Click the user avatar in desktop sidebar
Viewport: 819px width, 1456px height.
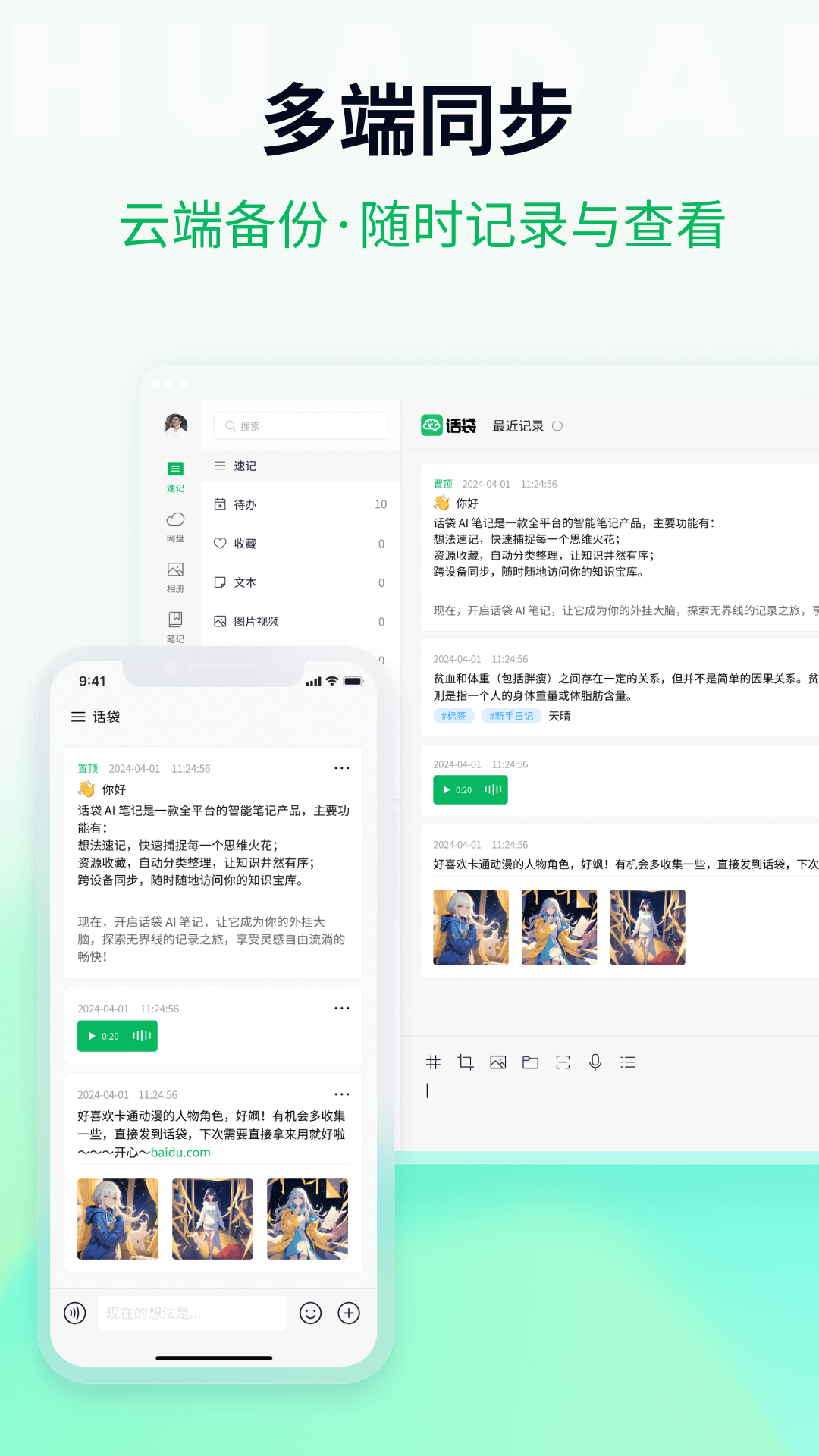coord(176,425)
